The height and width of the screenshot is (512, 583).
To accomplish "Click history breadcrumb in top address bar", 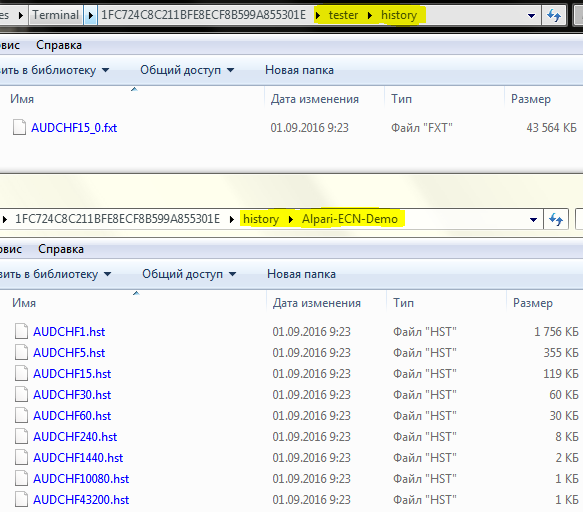I will (x=399, y=15).
